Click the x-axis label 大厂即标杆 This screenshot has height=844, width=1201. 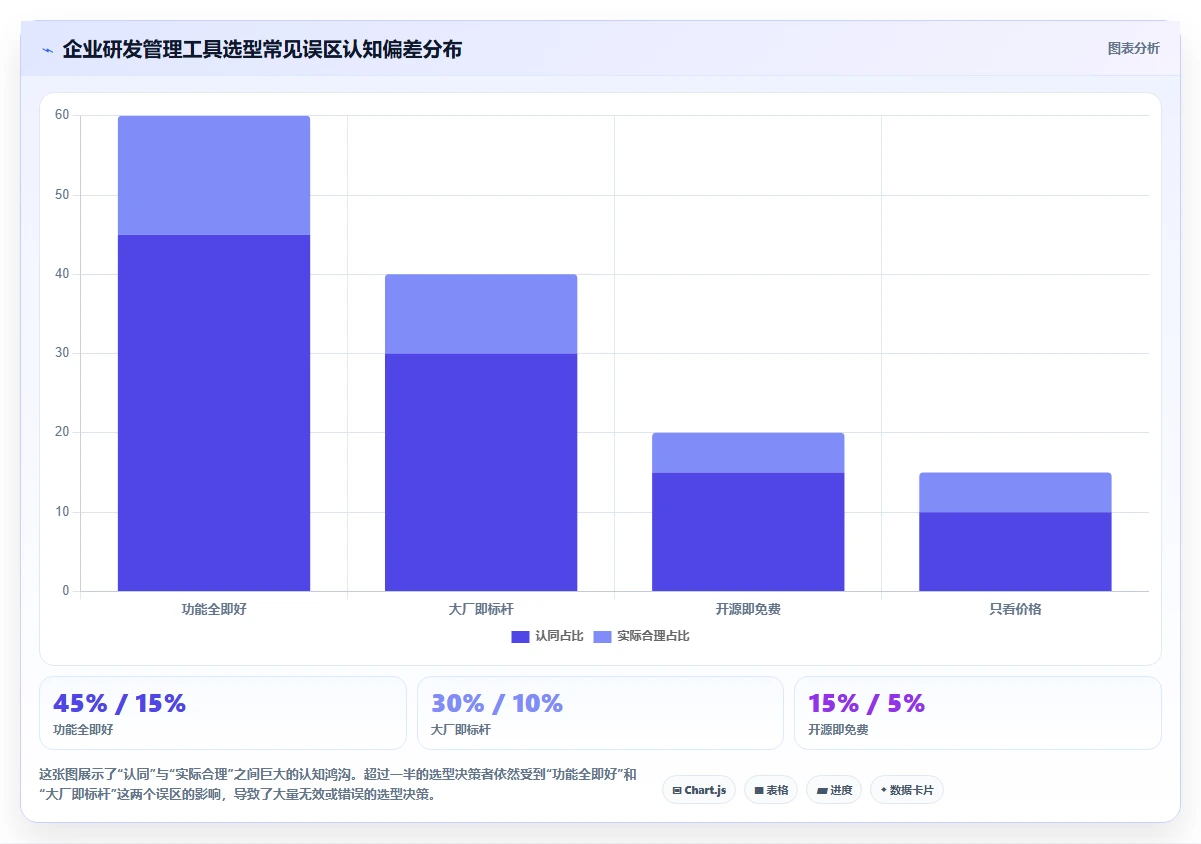481,609
